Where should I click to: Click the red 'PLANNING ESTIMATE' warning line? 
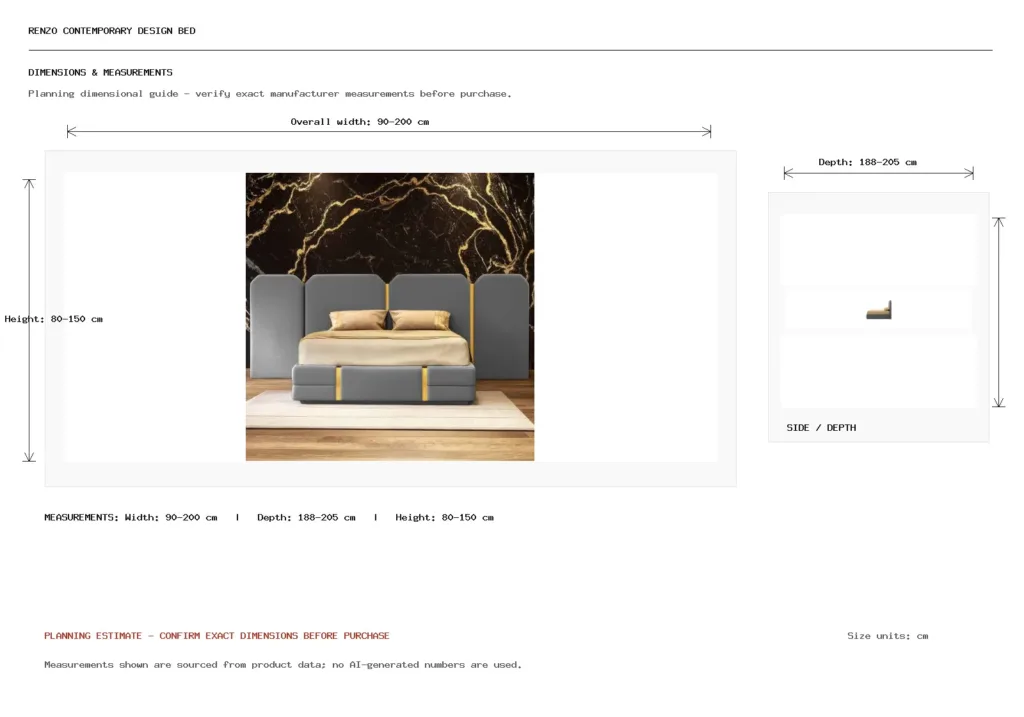[x=217, y=635]
